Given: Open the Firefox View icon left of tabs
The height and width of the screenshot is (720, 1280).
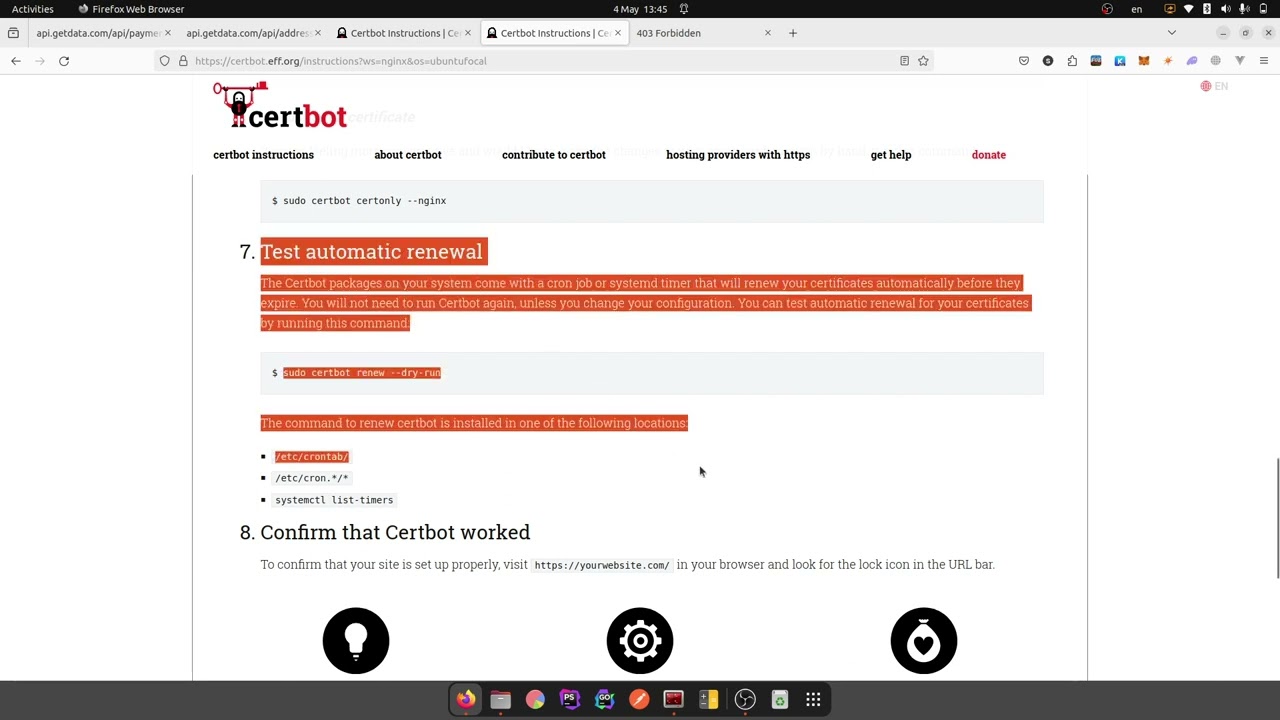Looking at the screenshot, I should 13,33.
